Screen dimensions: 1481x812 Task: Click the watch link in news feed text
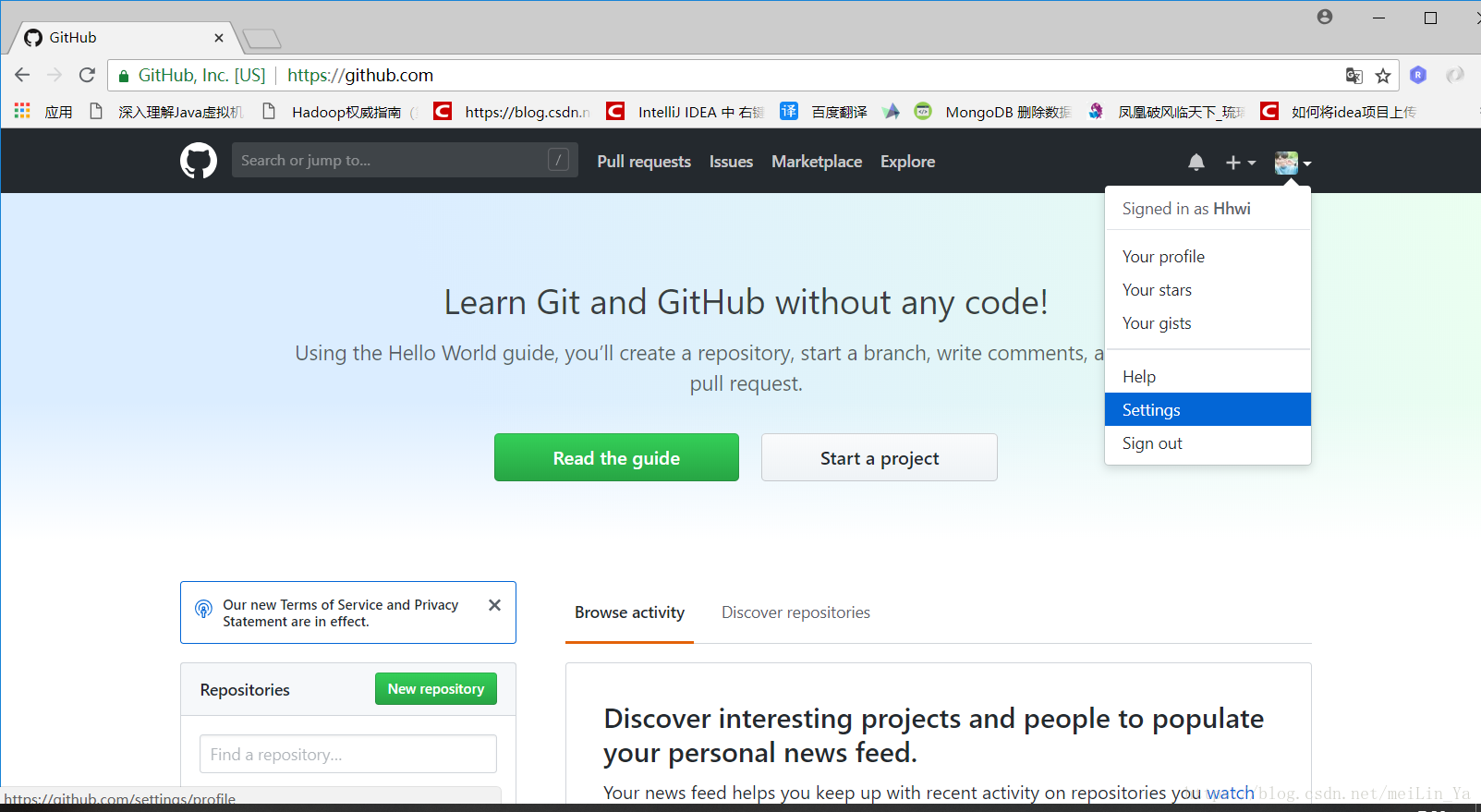tap(1230, 793)
